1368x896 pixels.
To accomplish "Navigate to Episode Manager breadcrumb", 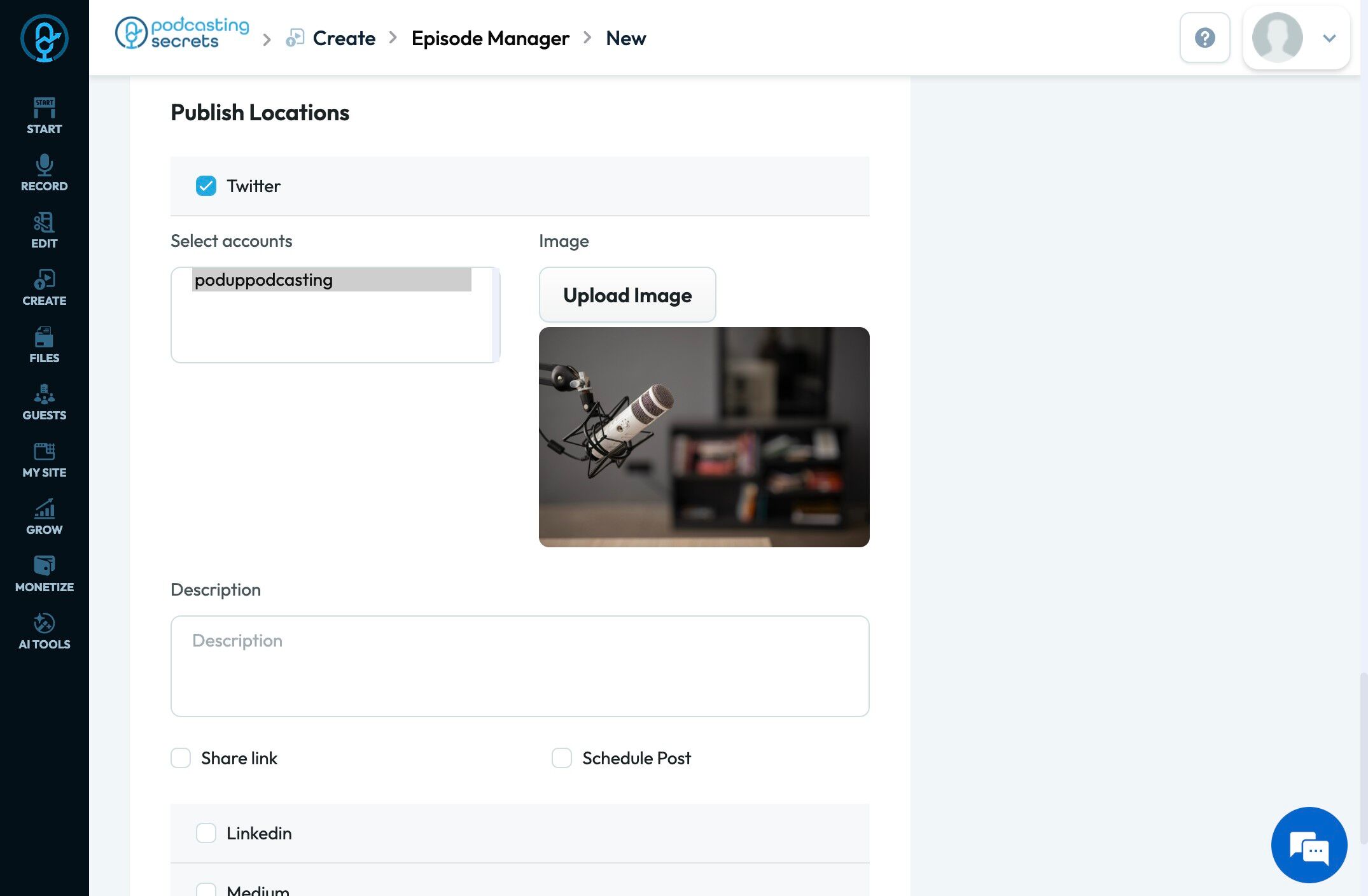I will pos(490,38).
